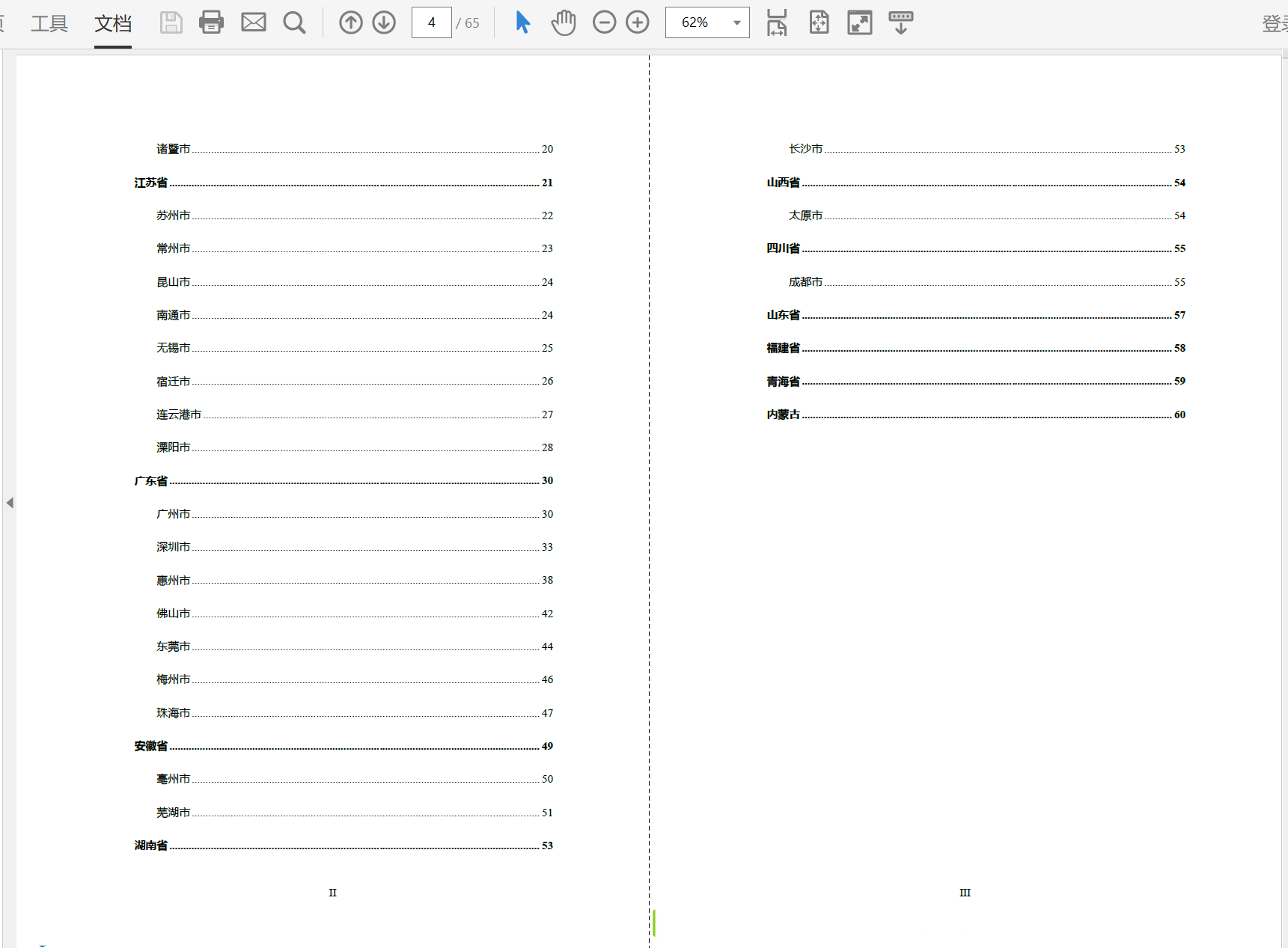The width and height of the screenshot is (1288, 948).
Task: Open the 昆山市 contents entry
Action: (355, 282)
